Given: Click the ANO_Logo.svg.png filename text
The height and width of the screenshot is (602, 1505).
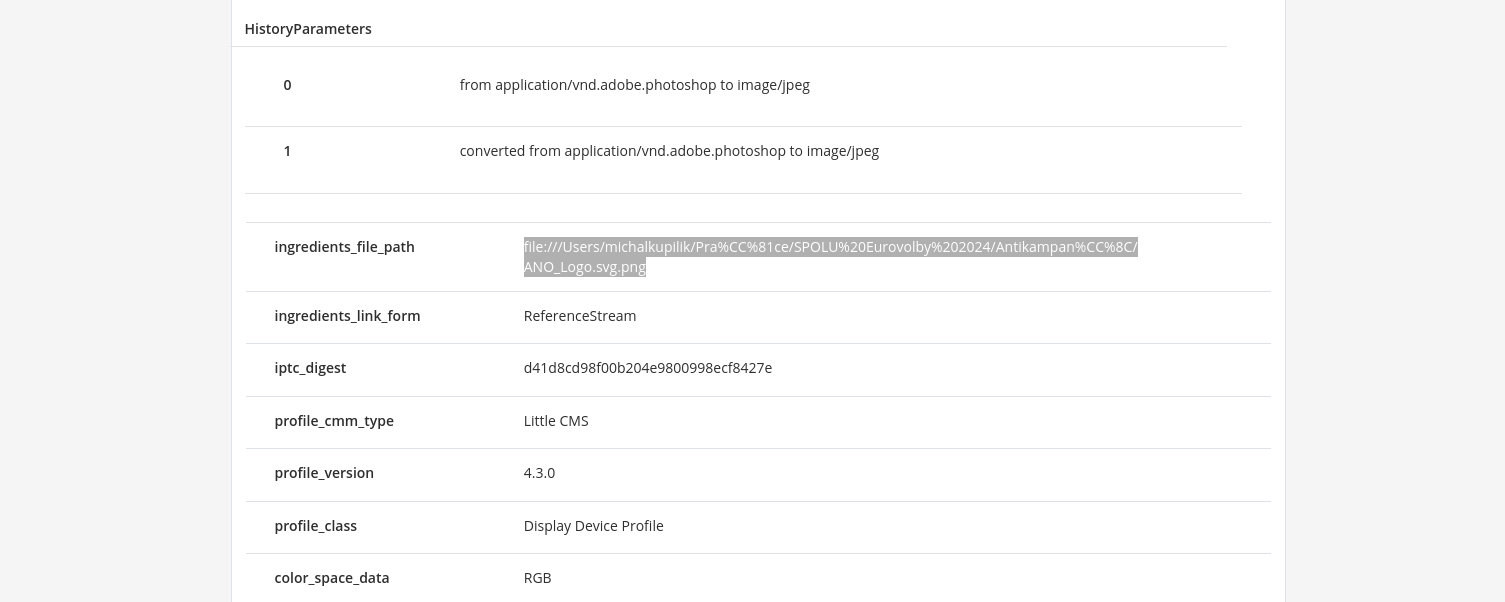Looking at the screenshot, I should tap(584, 267).
